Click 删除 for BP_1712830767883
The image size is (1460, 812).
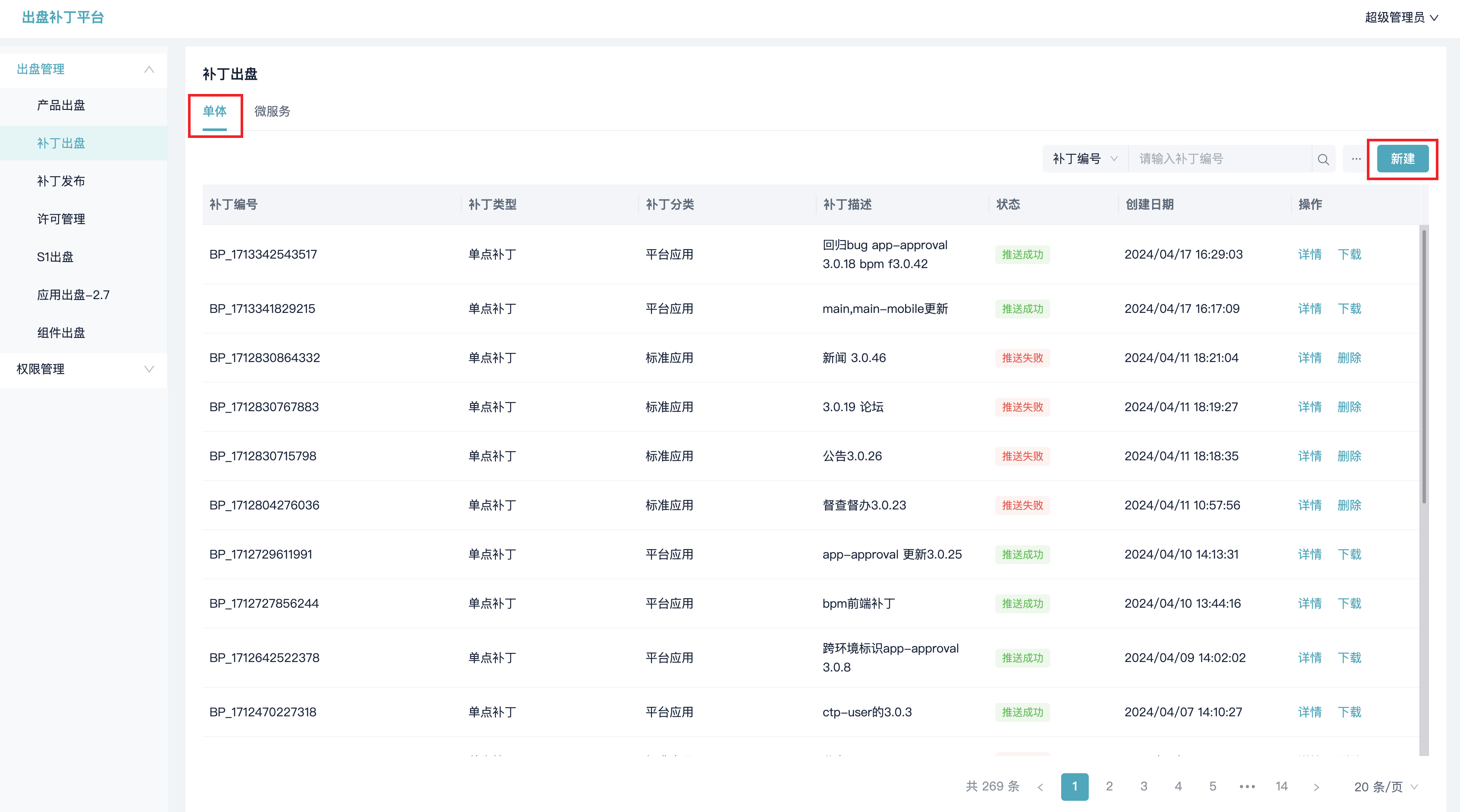point(1350,407)
